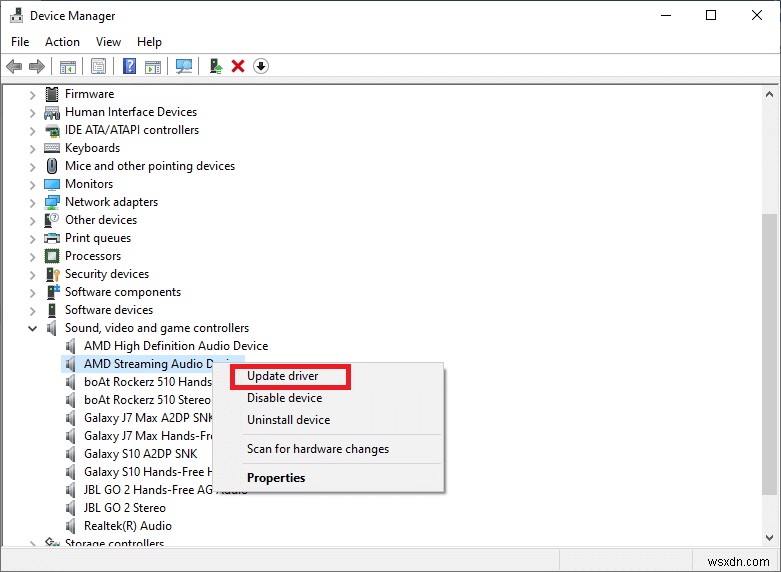
Task: Select Security devices category label
Action: click(107, 274)
